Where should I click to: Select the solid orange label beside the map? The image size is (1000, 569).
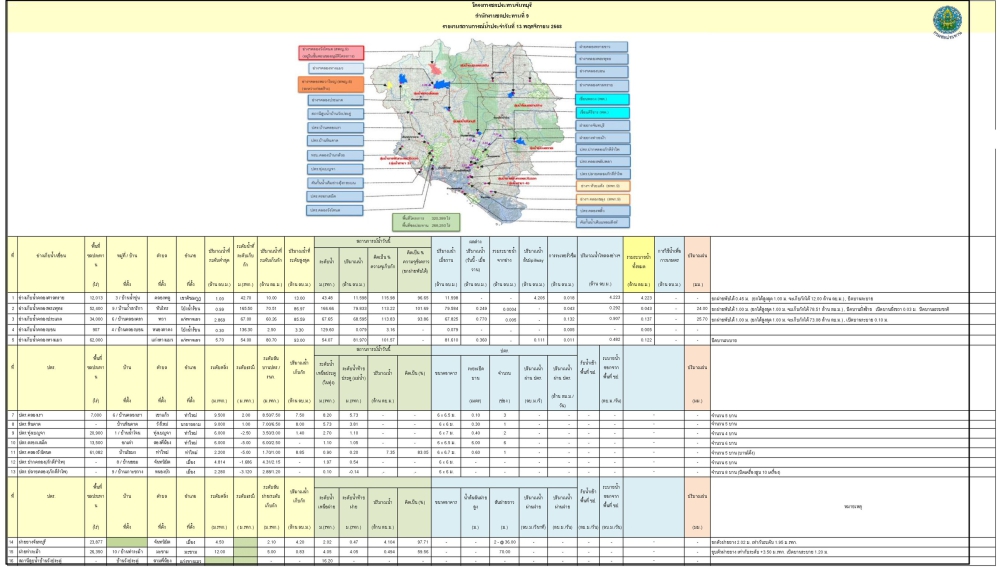pos(330,84)
